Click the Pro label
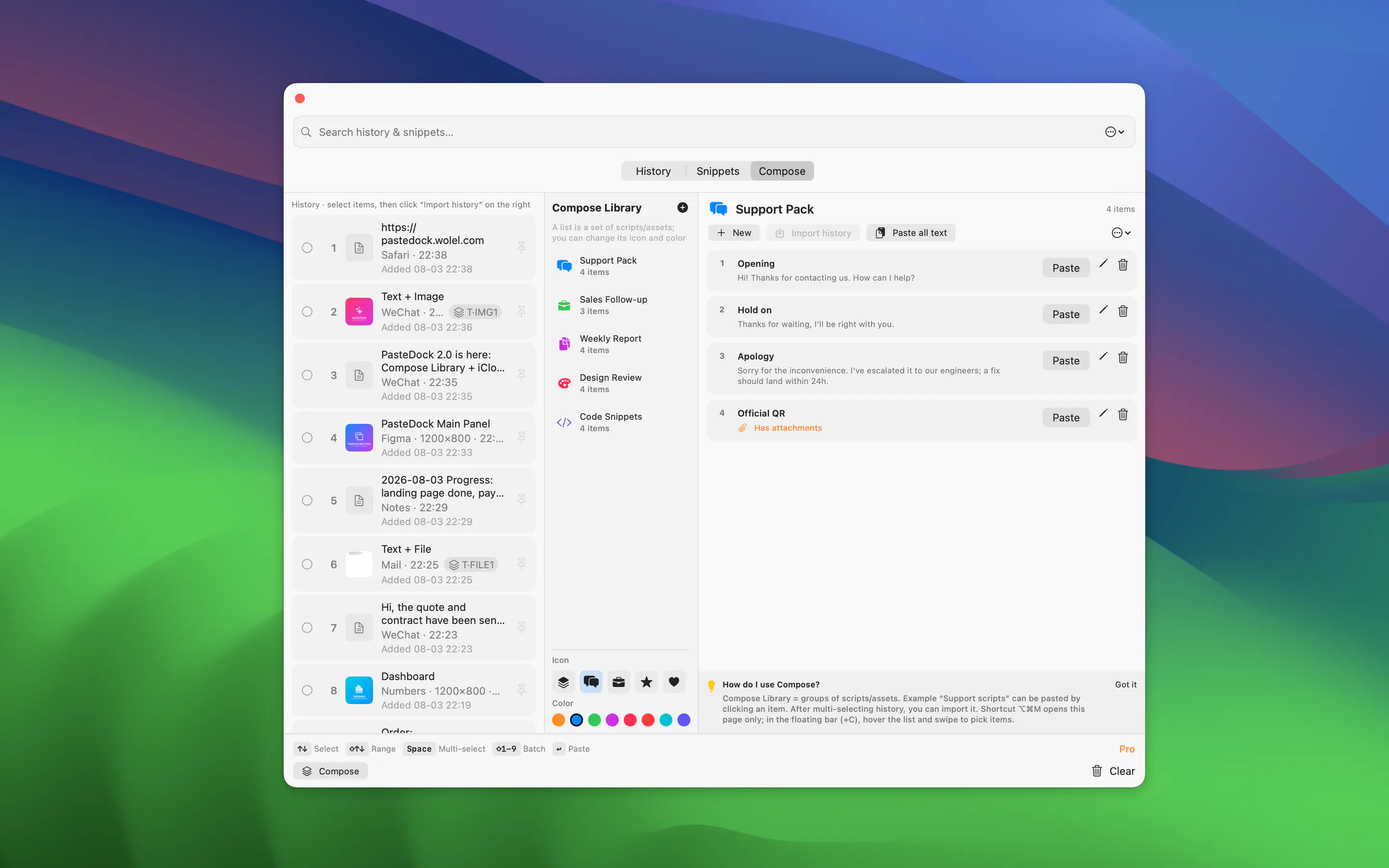The height and width of the screenshot is (868, 1389). pyautogui.click(x=1127, y=748)
